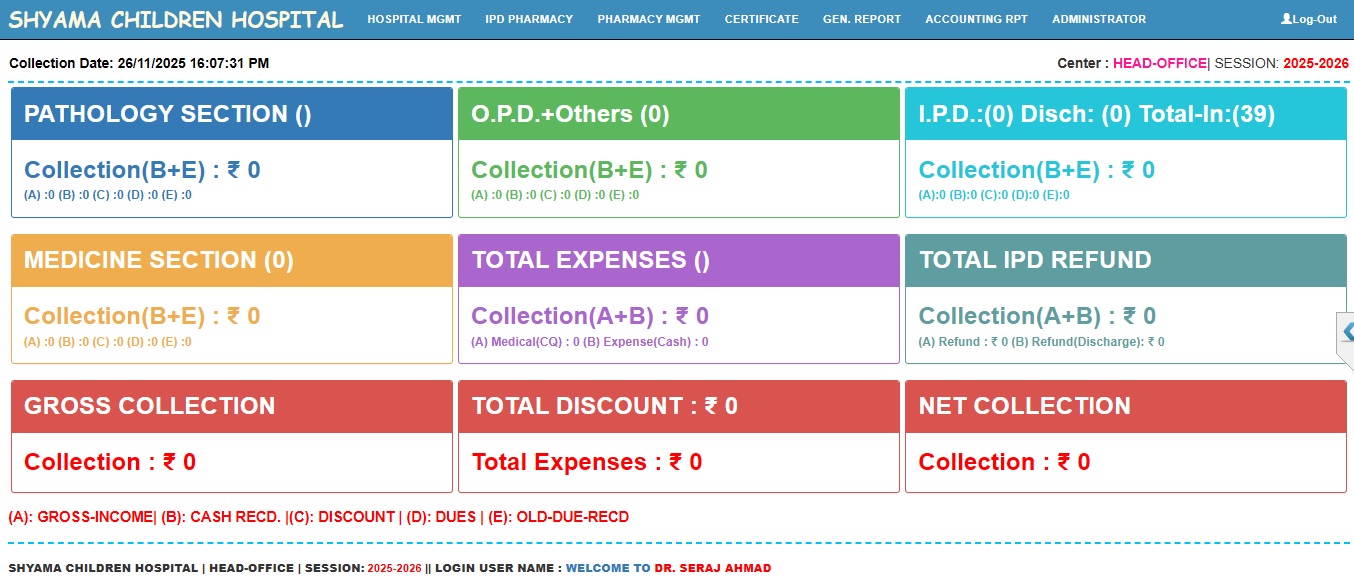Click the TOTAL DISCOUNT panel header
Image resolution: width=1354 pixels, height=585 pixels.
679,406
